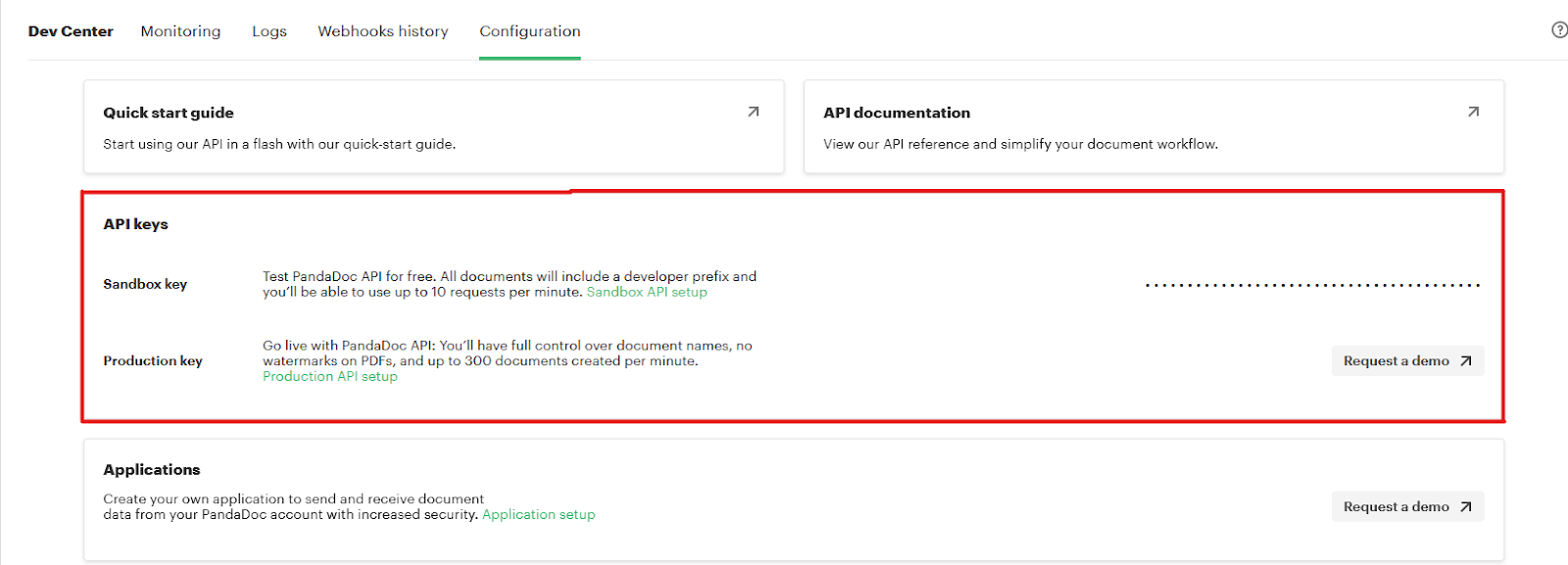This screenshot has width=1568, height=565.
Task: Select the Configuration tab
Action: click(530, 31)
